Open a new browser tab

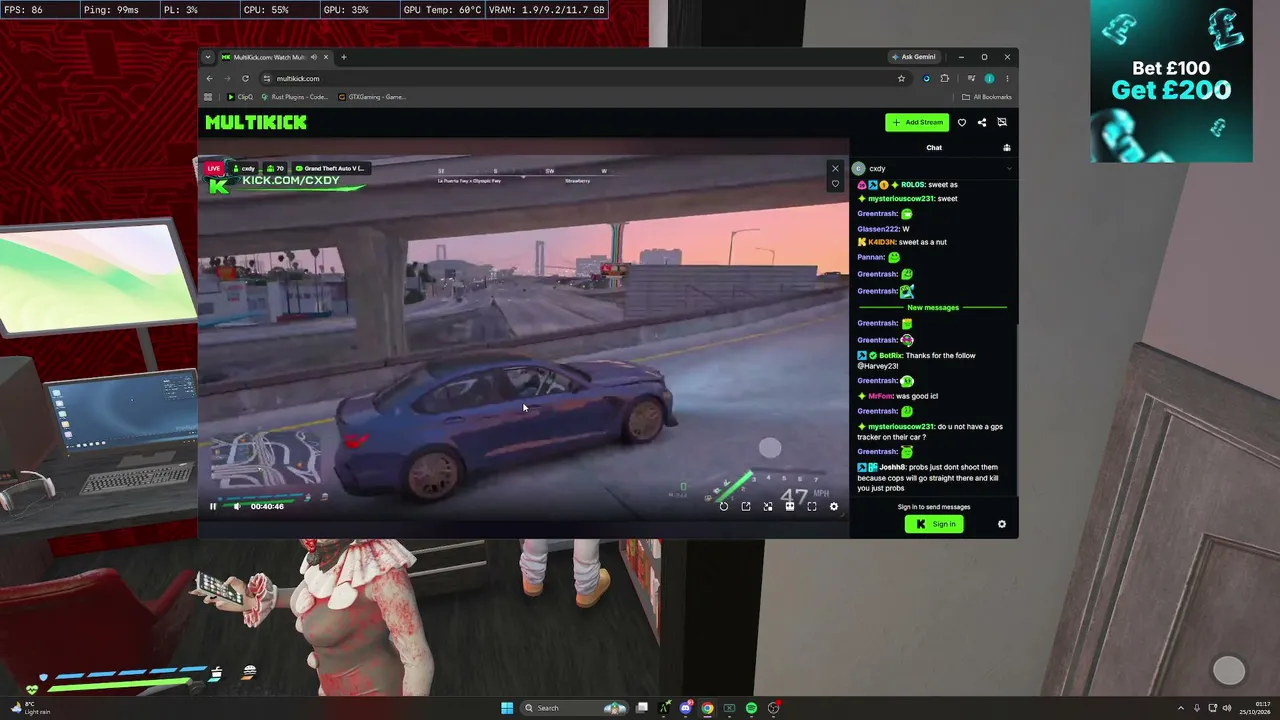coord(343,57)
